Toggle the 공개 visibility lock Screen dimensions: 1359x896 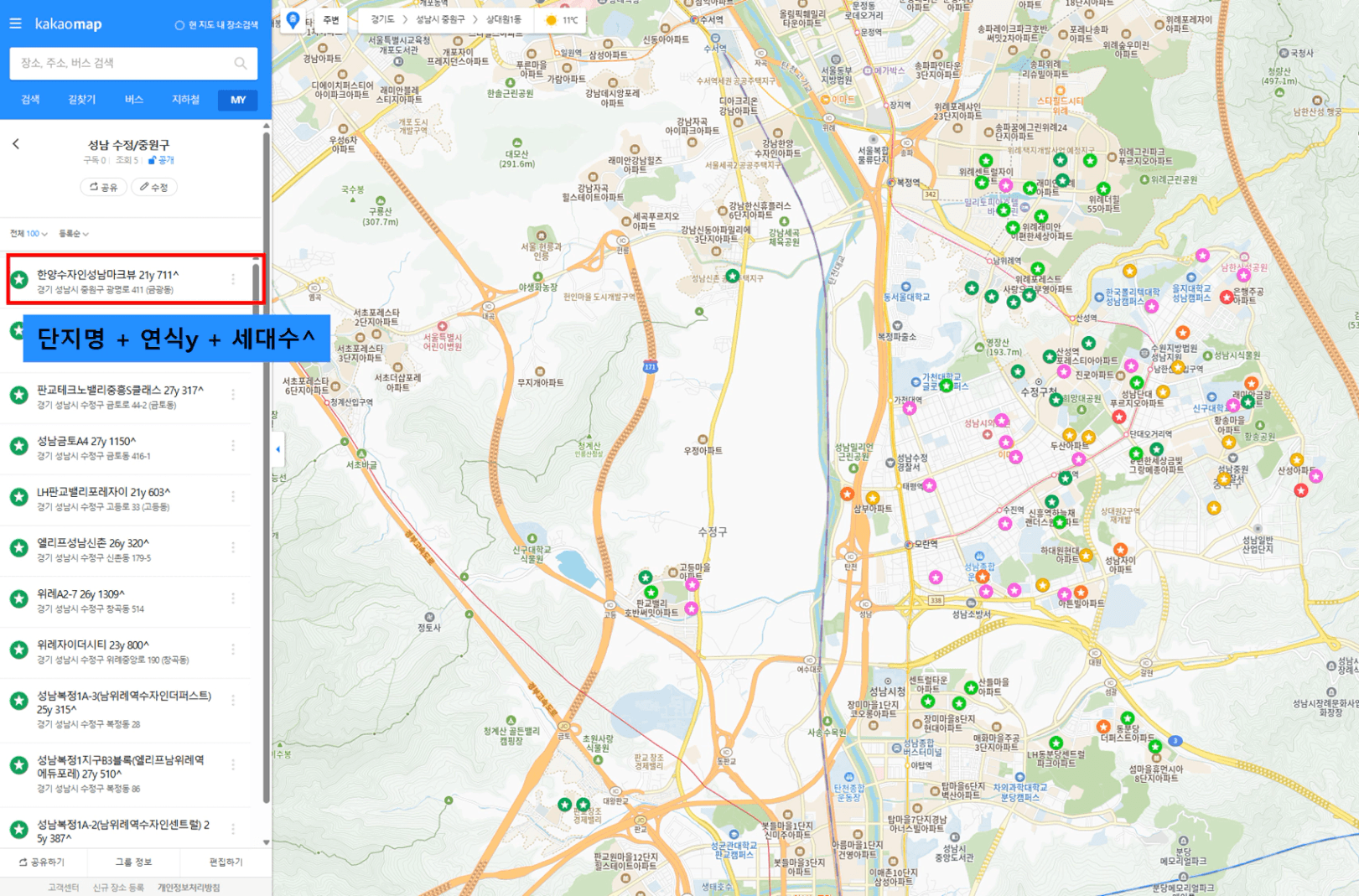pyautogui.click(x=161, y=160)
